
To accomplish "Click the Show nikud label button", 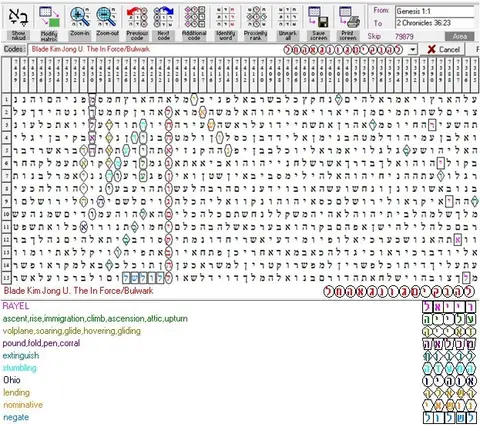I will 18,35.
